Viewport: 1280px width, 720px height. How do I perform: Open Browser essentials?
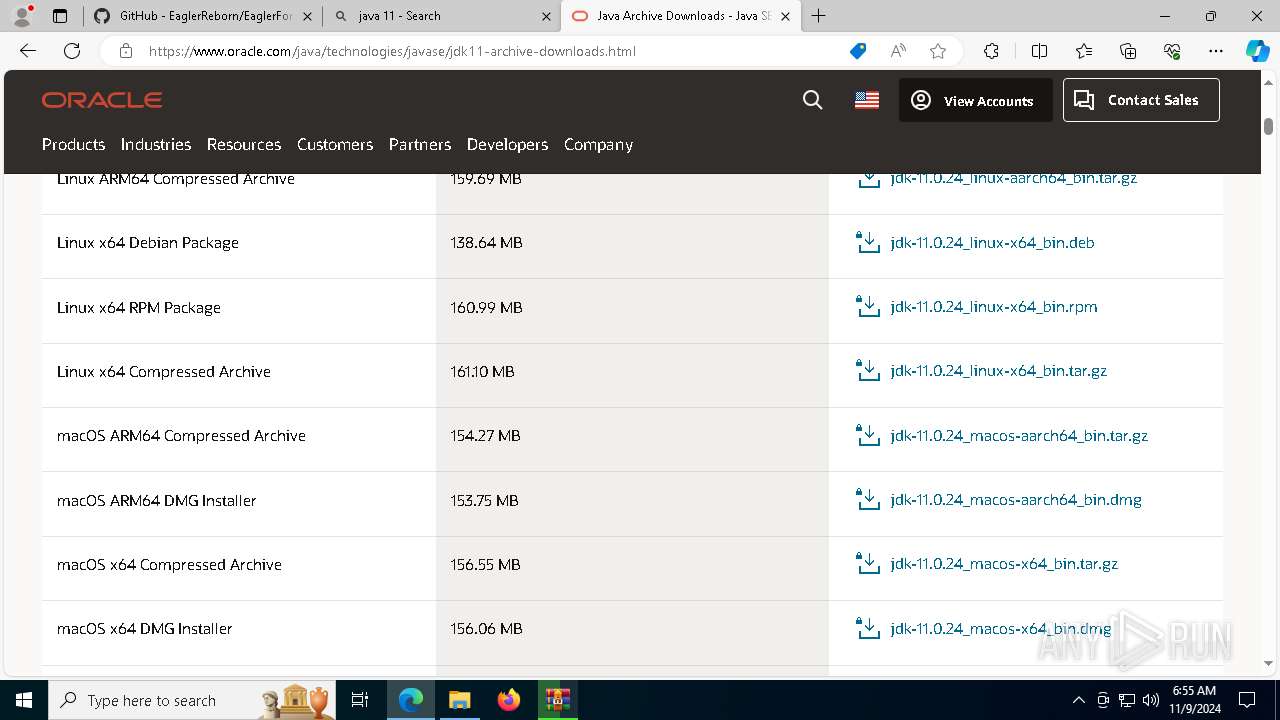1172,51
